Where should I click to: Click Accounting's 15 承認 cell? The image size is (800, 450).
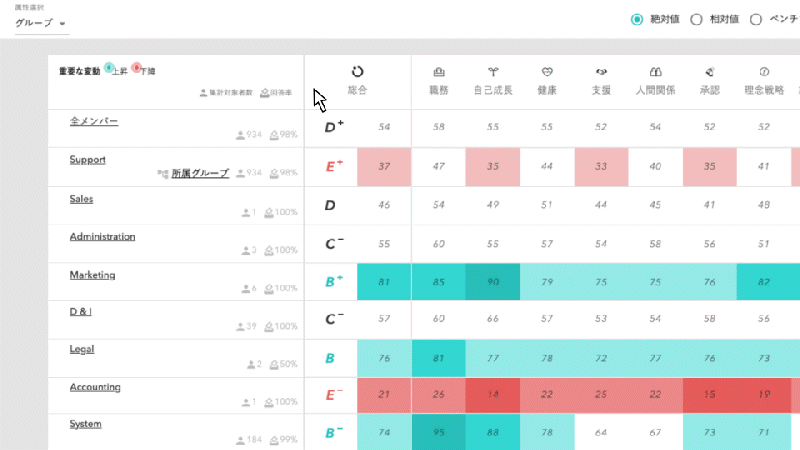pos(710,394)
